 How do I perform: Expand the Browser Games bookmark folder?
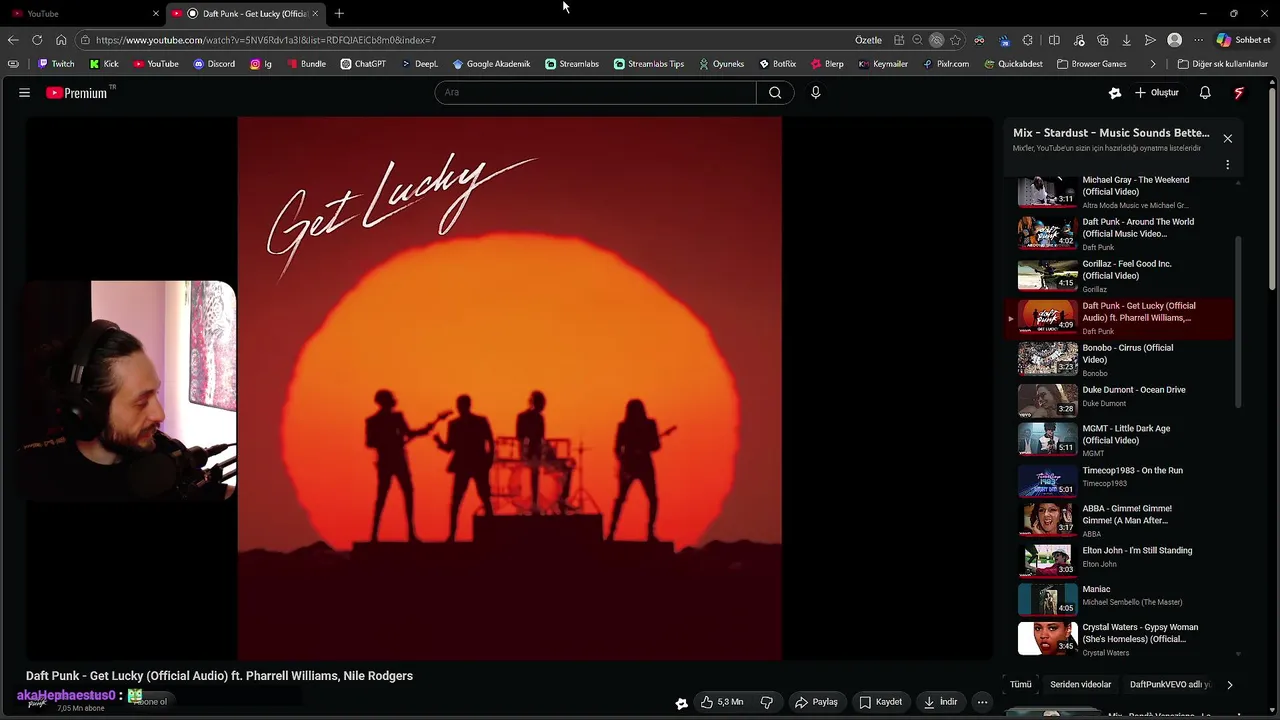coord(1091,64)
